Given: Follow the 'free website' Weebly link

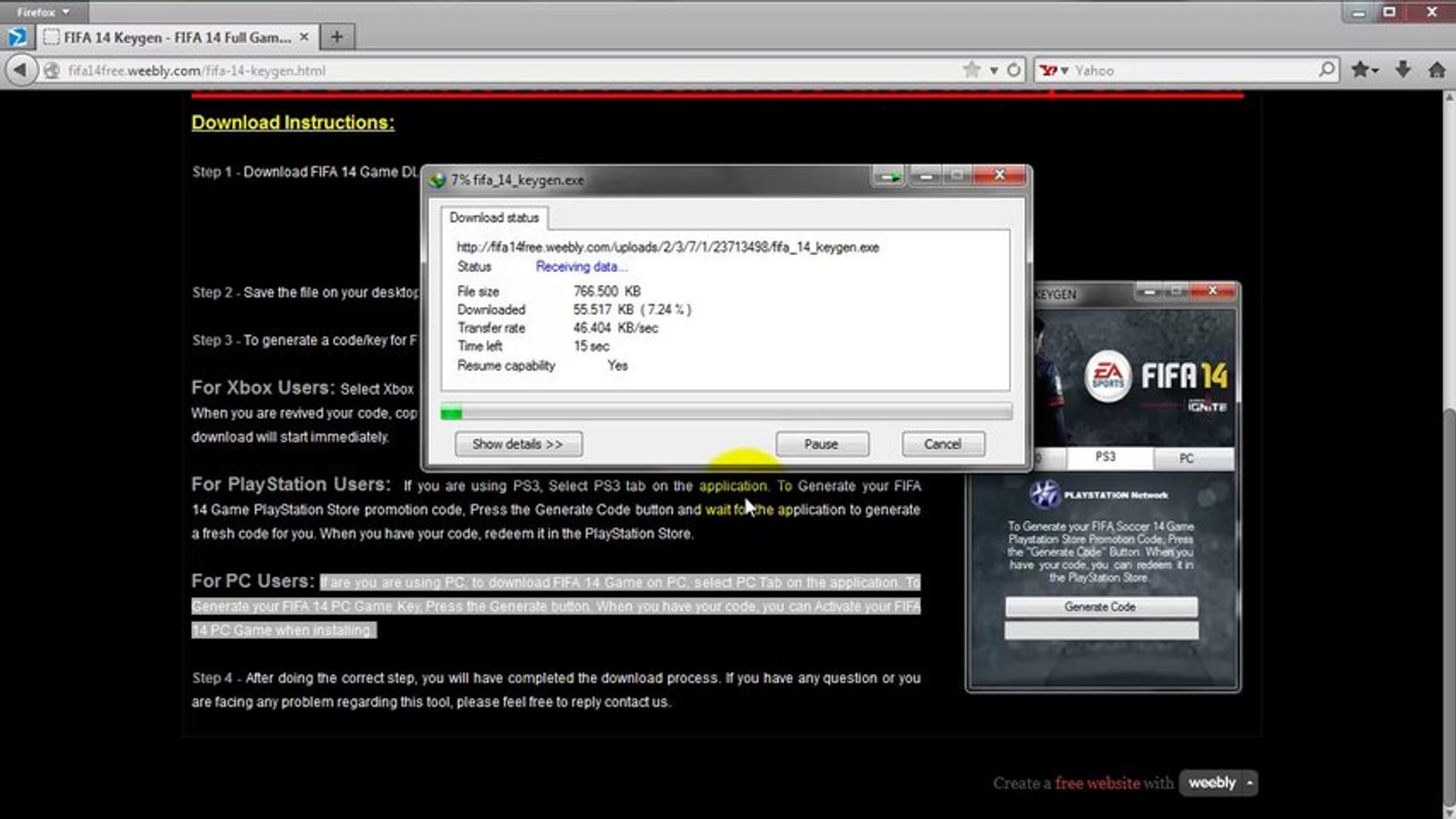Looking at the screenshot, I should pyautogui.click(x=1097, y=783).
